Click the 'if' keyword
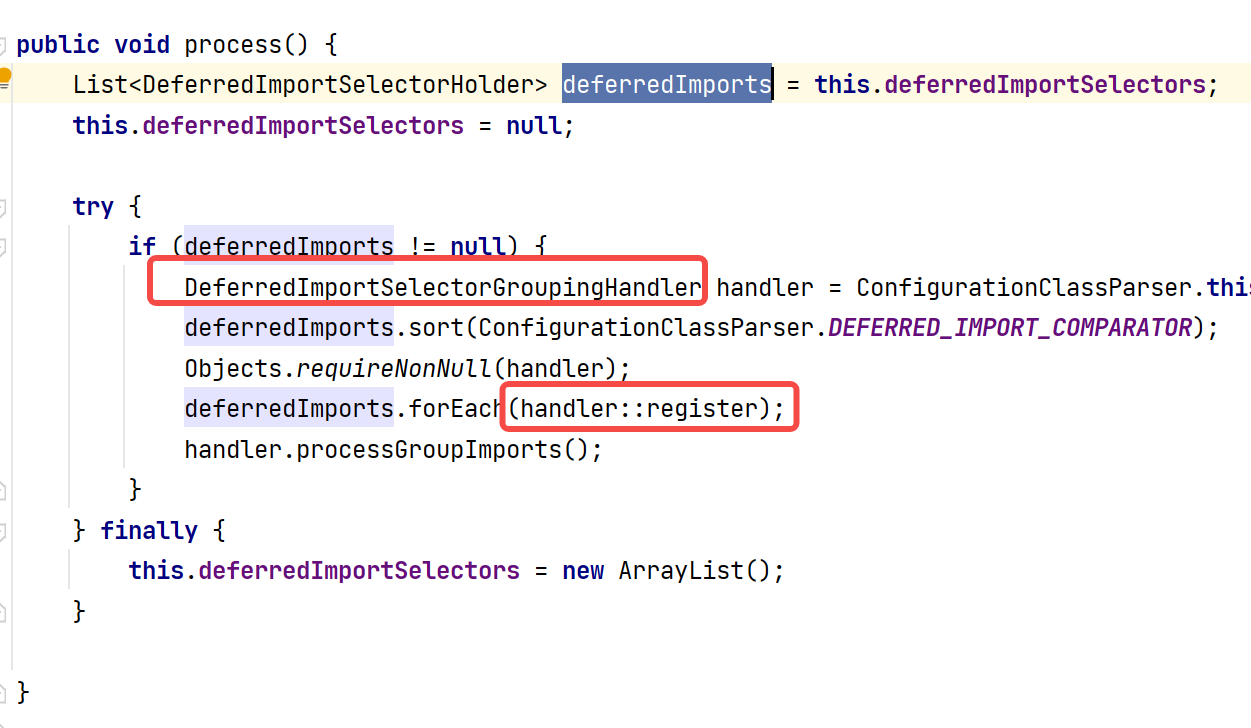Viewport: 1251px width, 728px height. (142, 246)
